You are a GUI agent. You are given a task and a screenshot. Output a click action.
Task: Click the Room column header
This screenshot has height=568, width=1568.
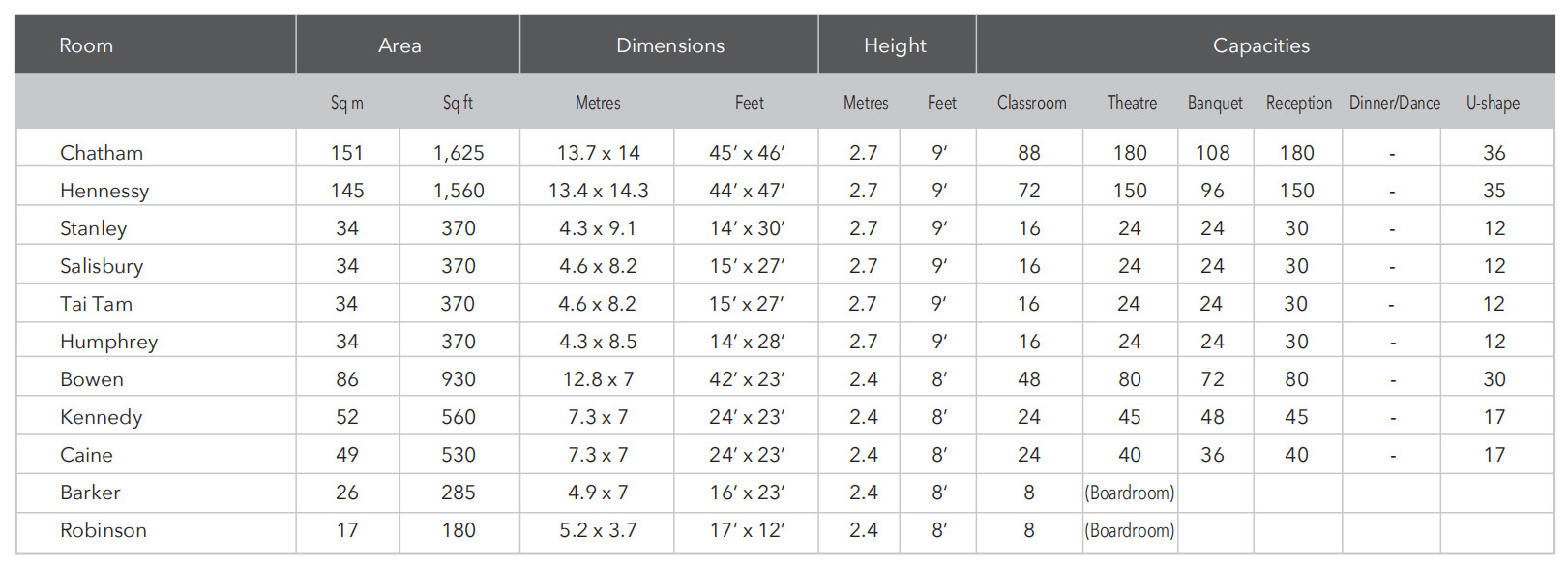(x=86, y=45)
